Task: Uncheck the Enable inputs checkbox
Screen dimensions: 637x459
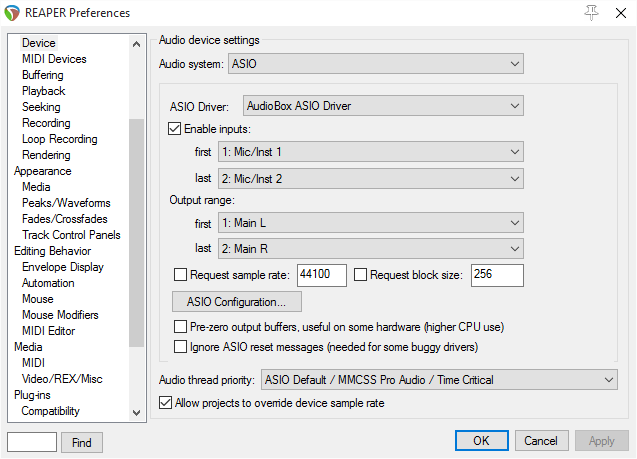Action: 176,129
